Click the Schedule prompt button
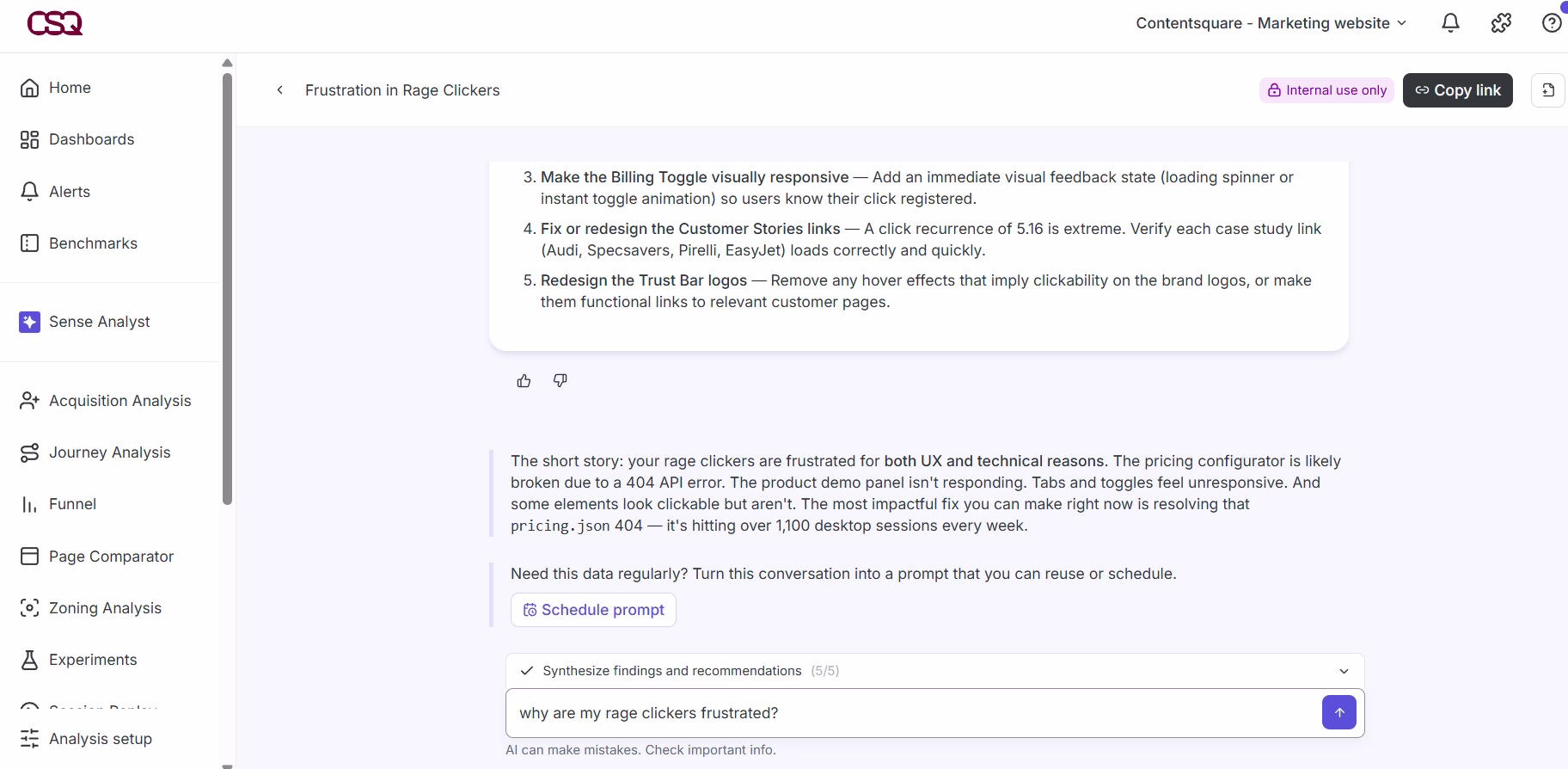Image resolution: width=1568 pixels, height=769 pixels. [593, 610]
